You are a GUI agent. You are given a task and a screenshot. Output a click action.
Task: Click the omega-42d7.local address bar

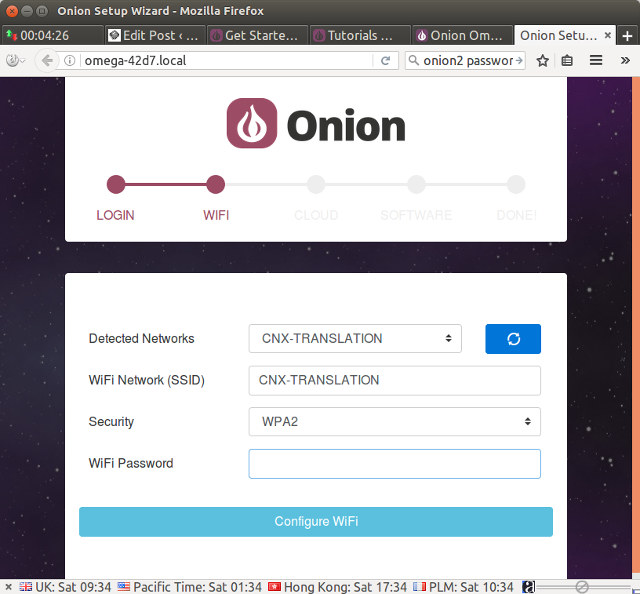tap(227, 60)
